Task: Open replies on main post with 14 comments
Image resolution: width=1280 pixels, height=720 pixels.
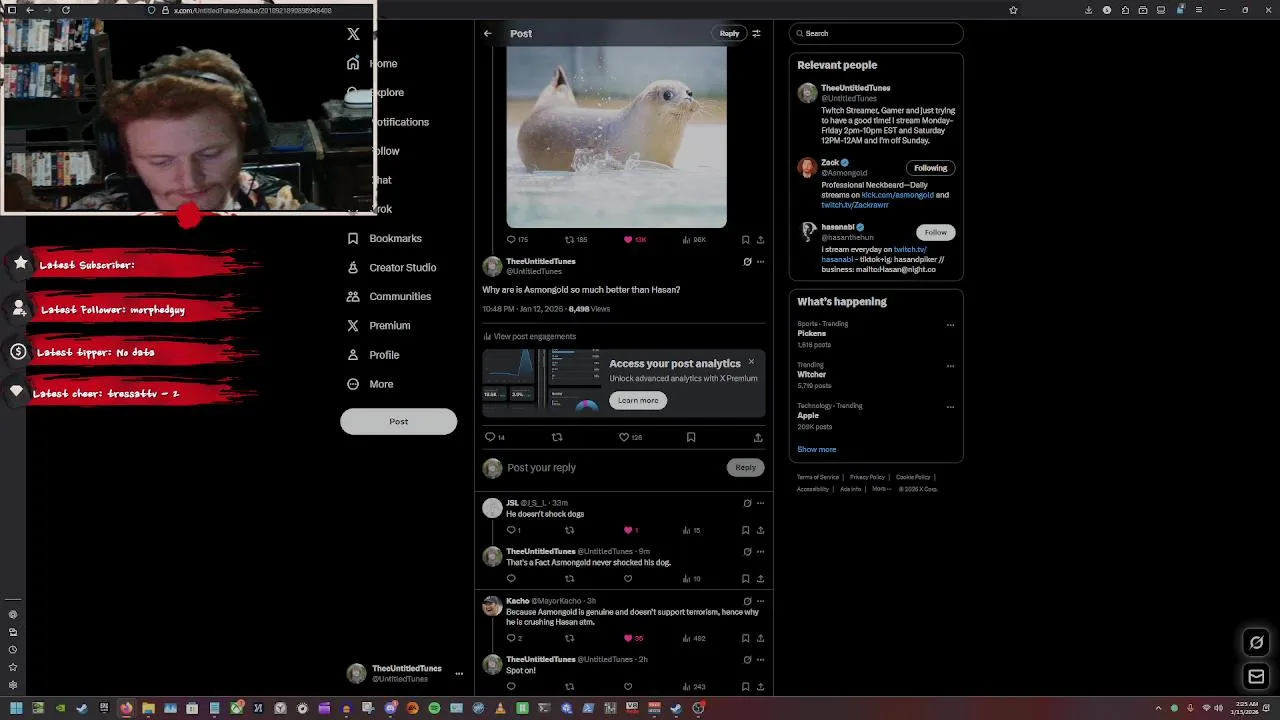Action: tap(494, 437)
